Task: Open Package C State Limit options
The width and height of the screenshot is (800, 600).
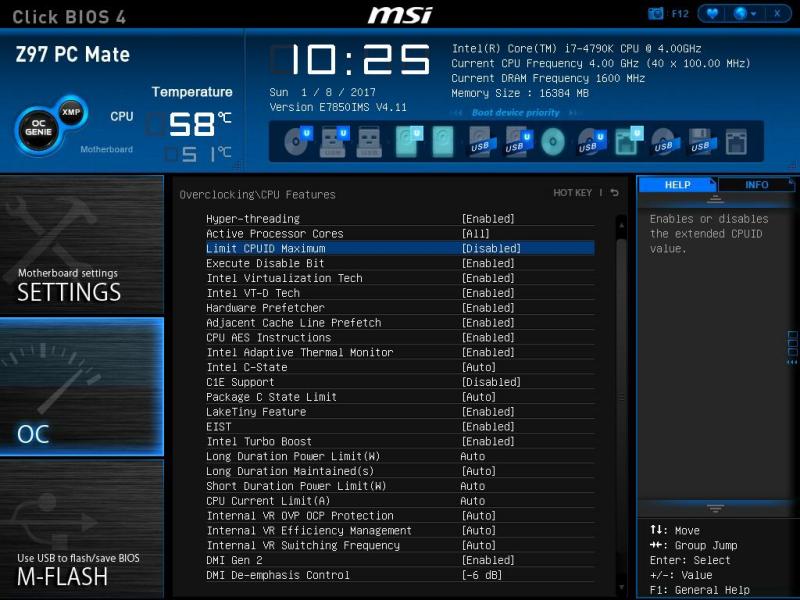Action: coord(399,396)
